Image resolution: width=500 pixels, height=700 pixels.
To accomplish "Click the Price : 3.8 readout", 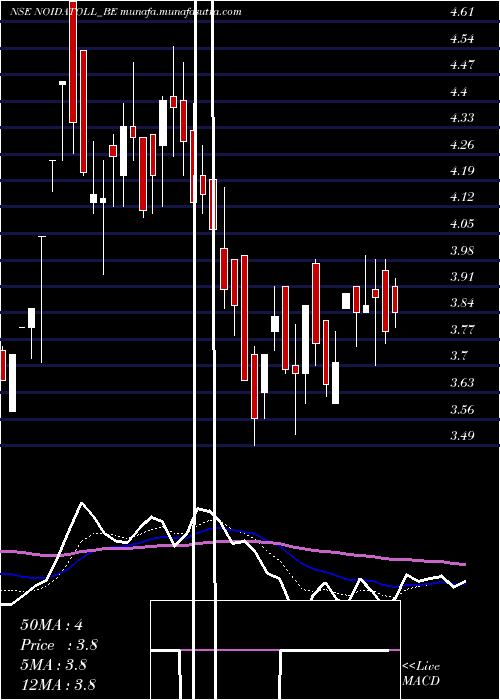I will (x=59, y=645).
